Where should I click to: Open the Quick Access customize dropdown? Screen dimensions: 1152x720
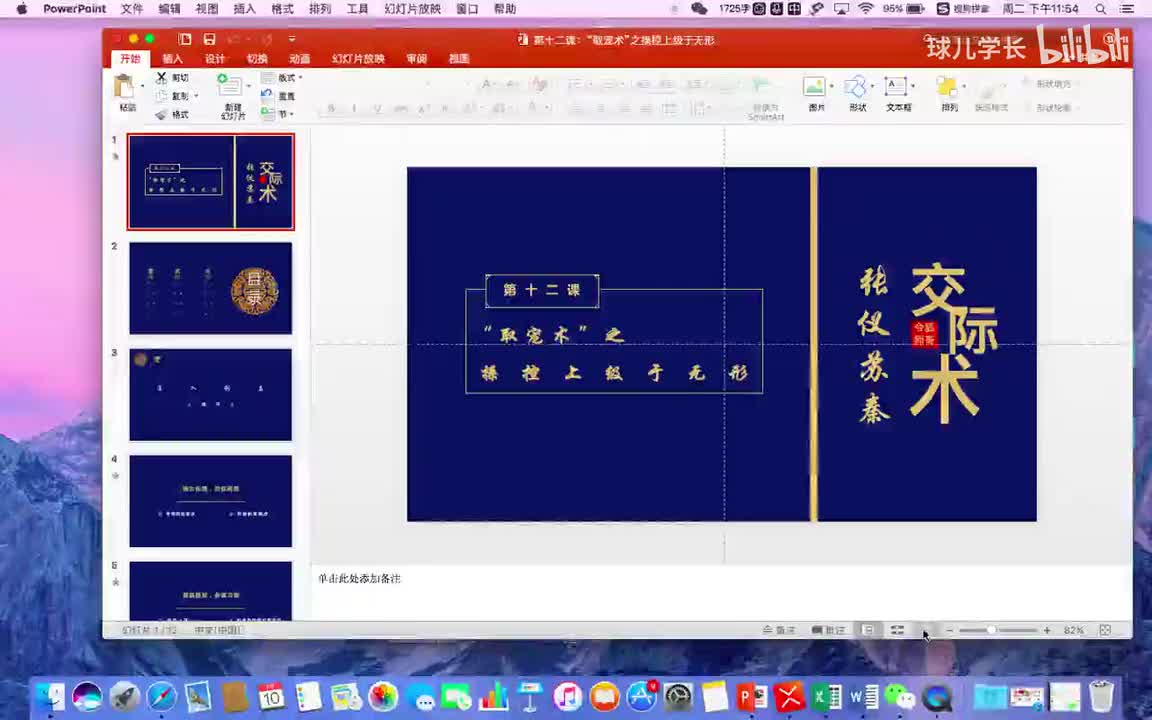[292, 39]
